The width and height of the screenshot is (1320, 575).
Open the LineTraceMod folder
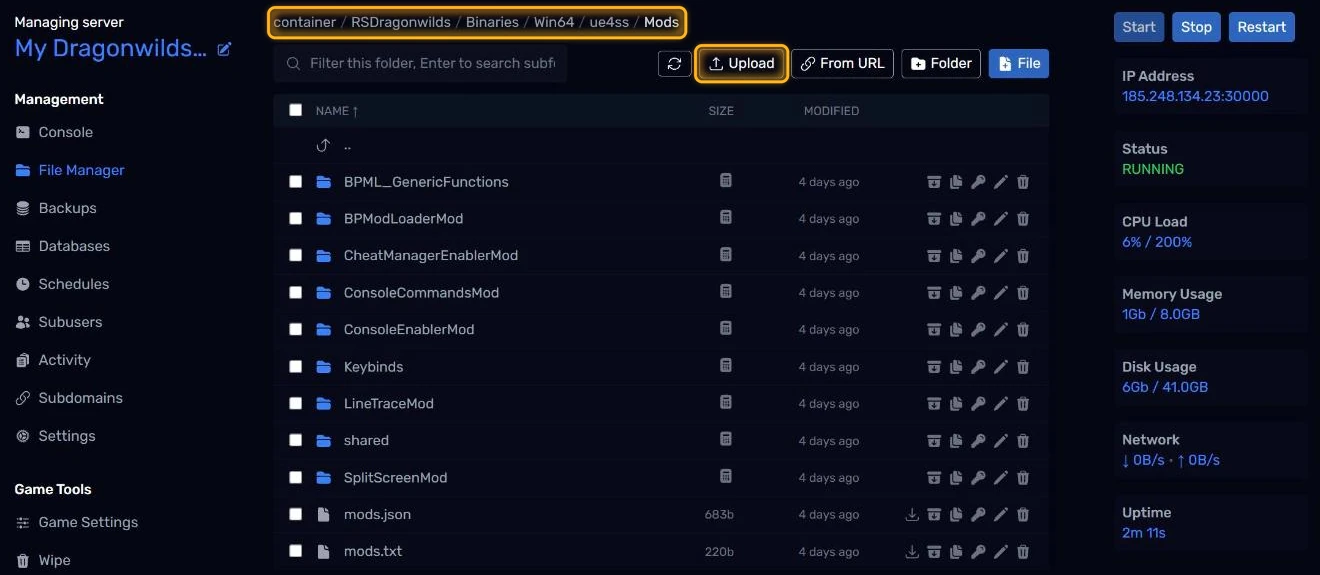(x=389, y=404)
